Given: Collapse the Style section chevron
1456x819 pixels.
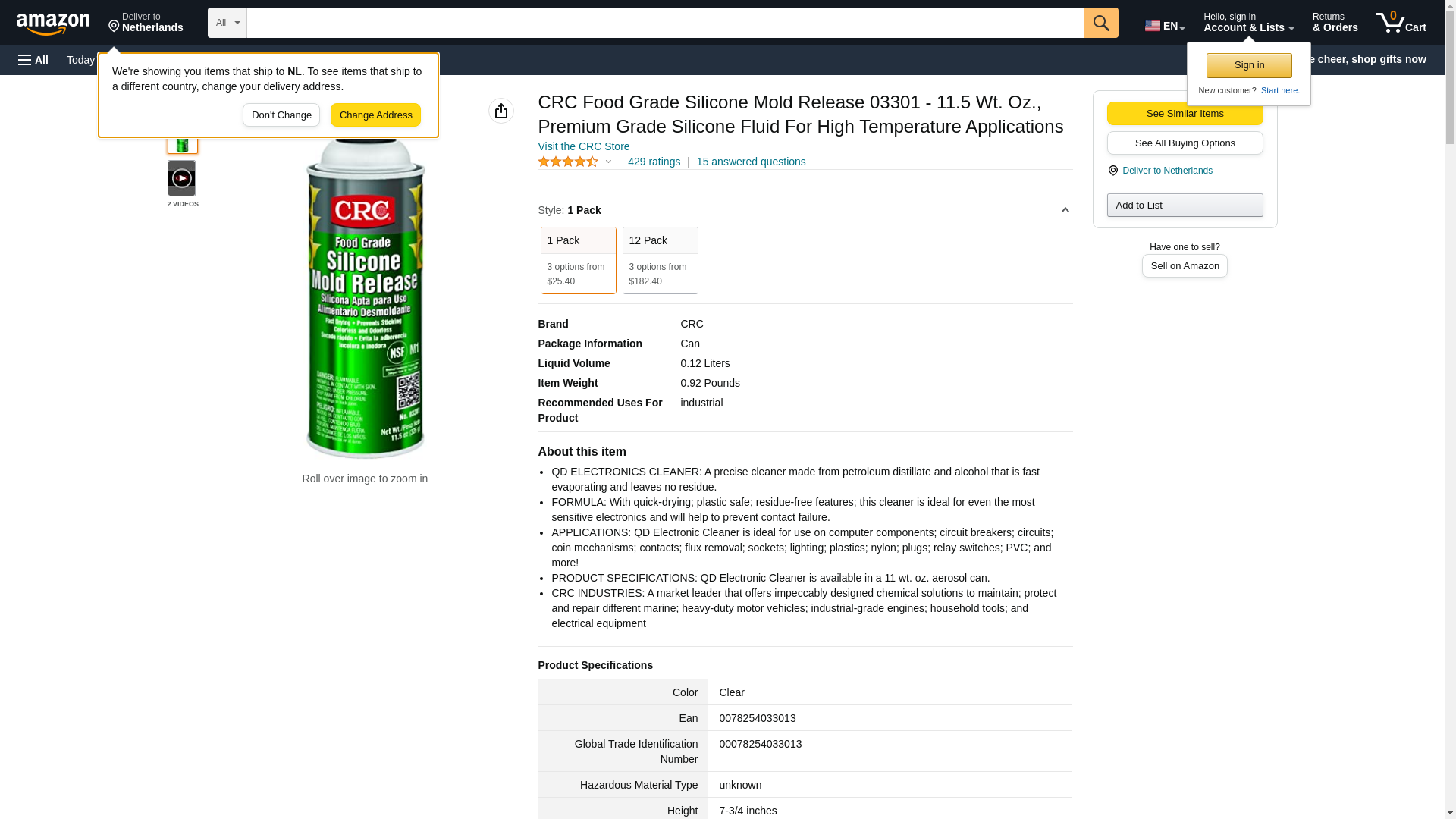Looking at the screenshot, I should (x=1065, y=210).
